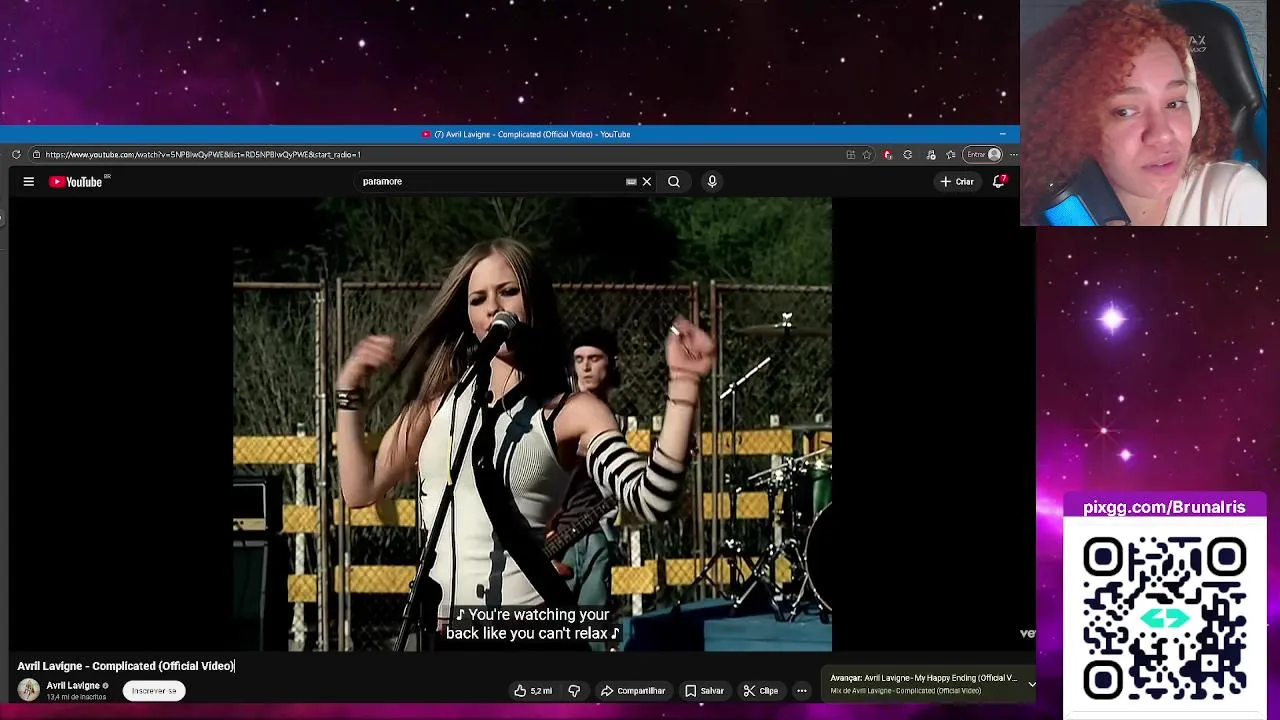Click the 'Avril Lavigne - Complicated (Official Video)' title
This screenshot has width=1280, height=720.
point(126,666)
